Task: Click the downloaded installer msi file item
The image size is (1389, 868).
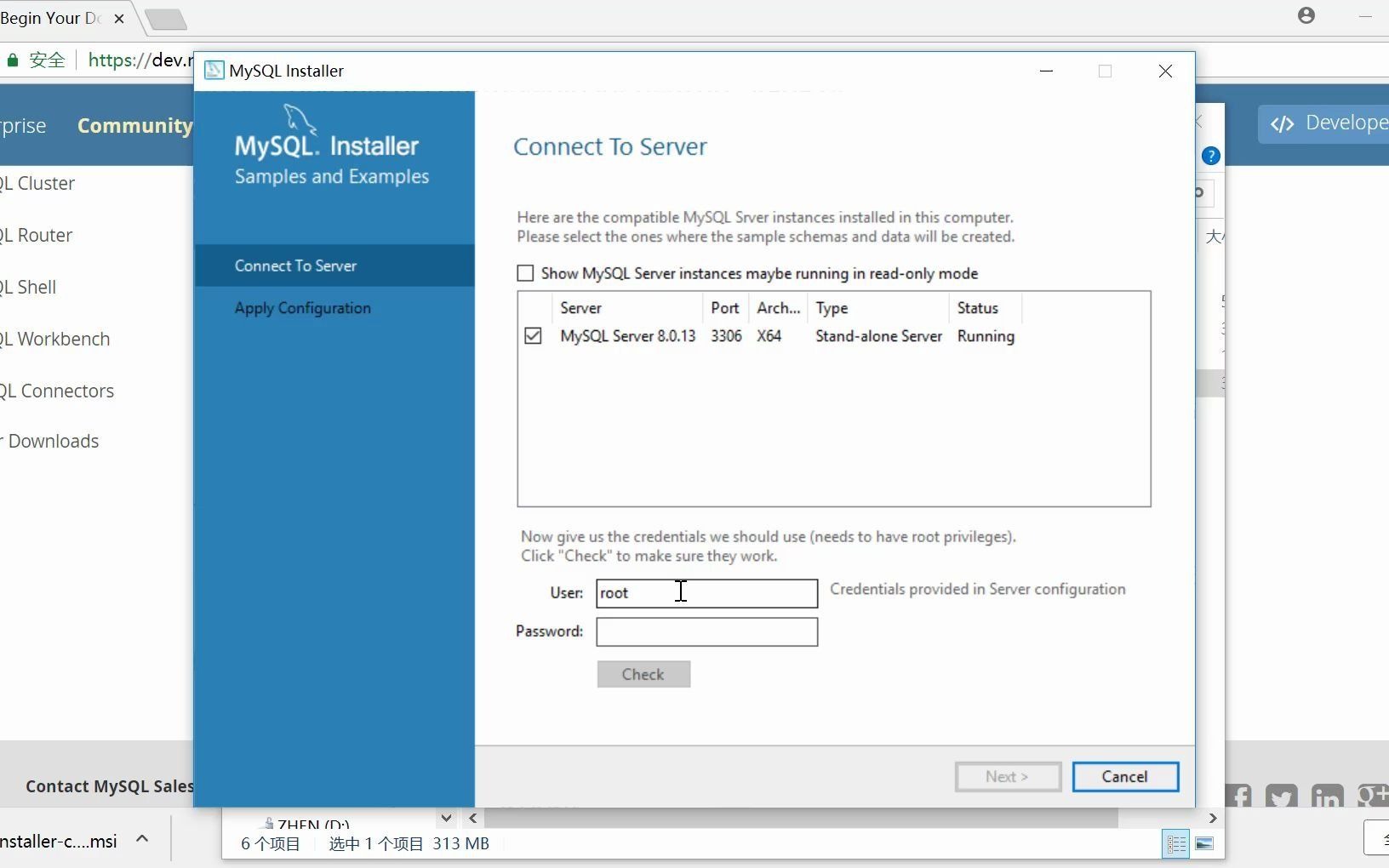Action: pyautogui.click(x=59, y=842)
